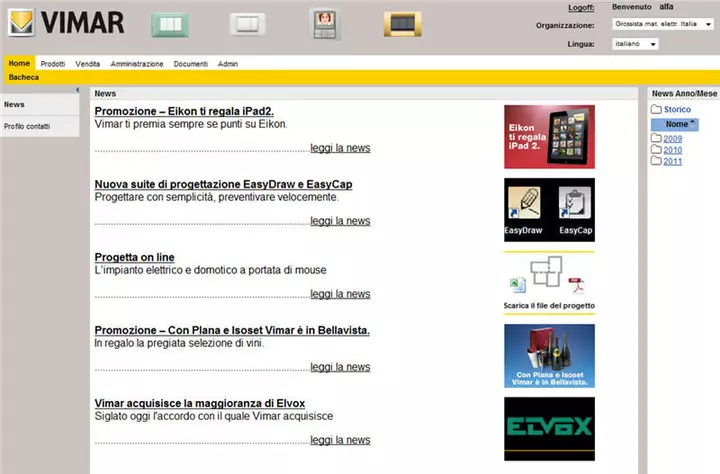Click the 'News Anno/Mese' panel header
This screenshot has width=720, height=474.
pos(684,93)
